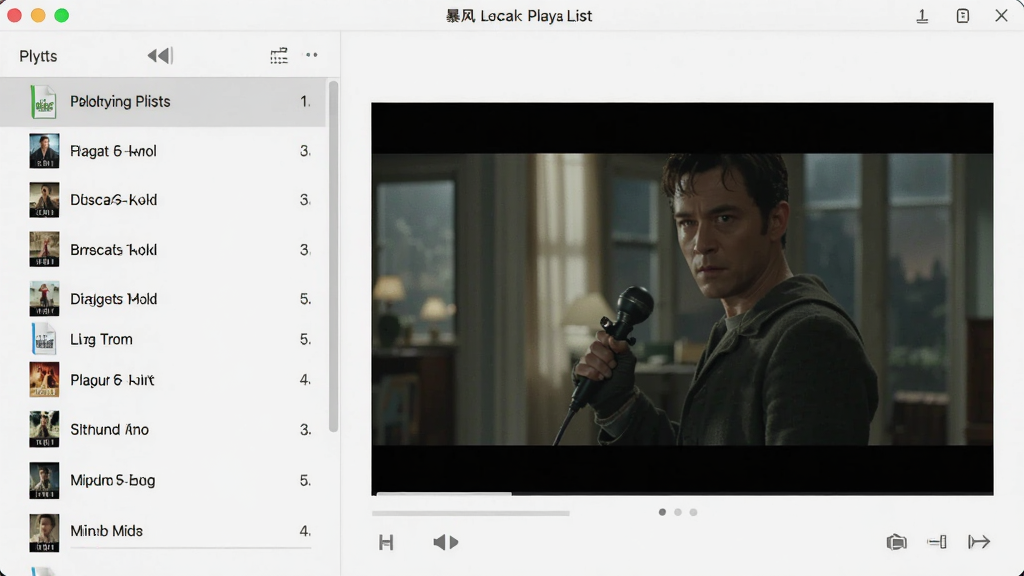1024x576 pixels.
Task: Click the video preview area
Action: 682,298
